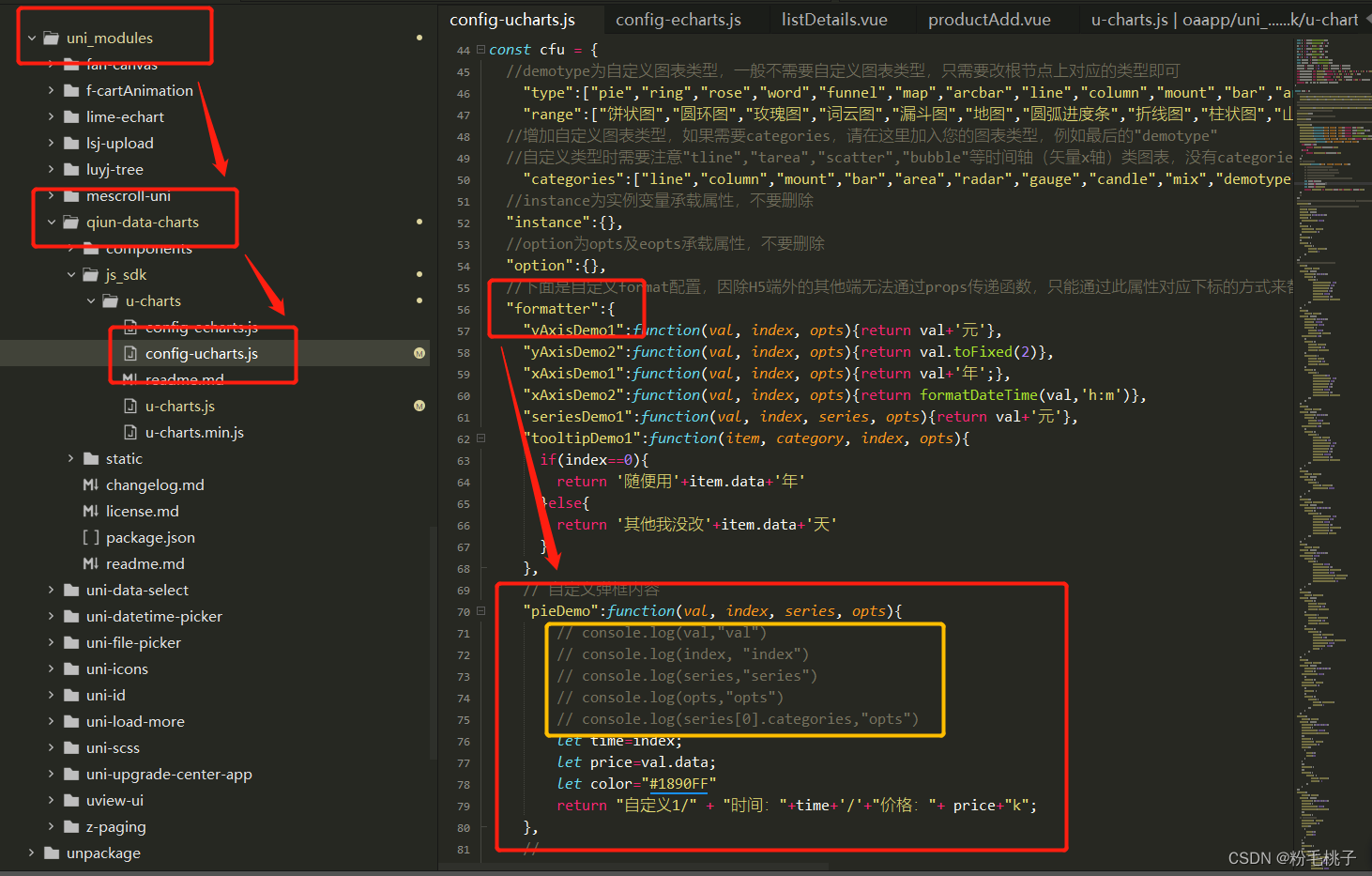Click the uni-load-more folder icon
This screenshot has width=1372, height=876.
(x=71, y=722)
